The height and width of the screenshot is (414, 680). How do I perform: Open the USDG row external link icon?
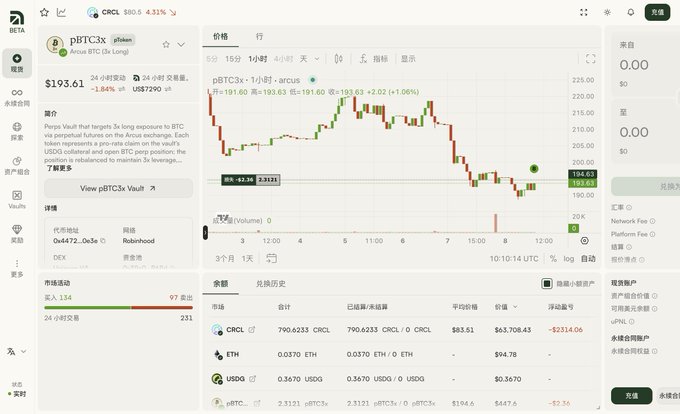[252, 378]
